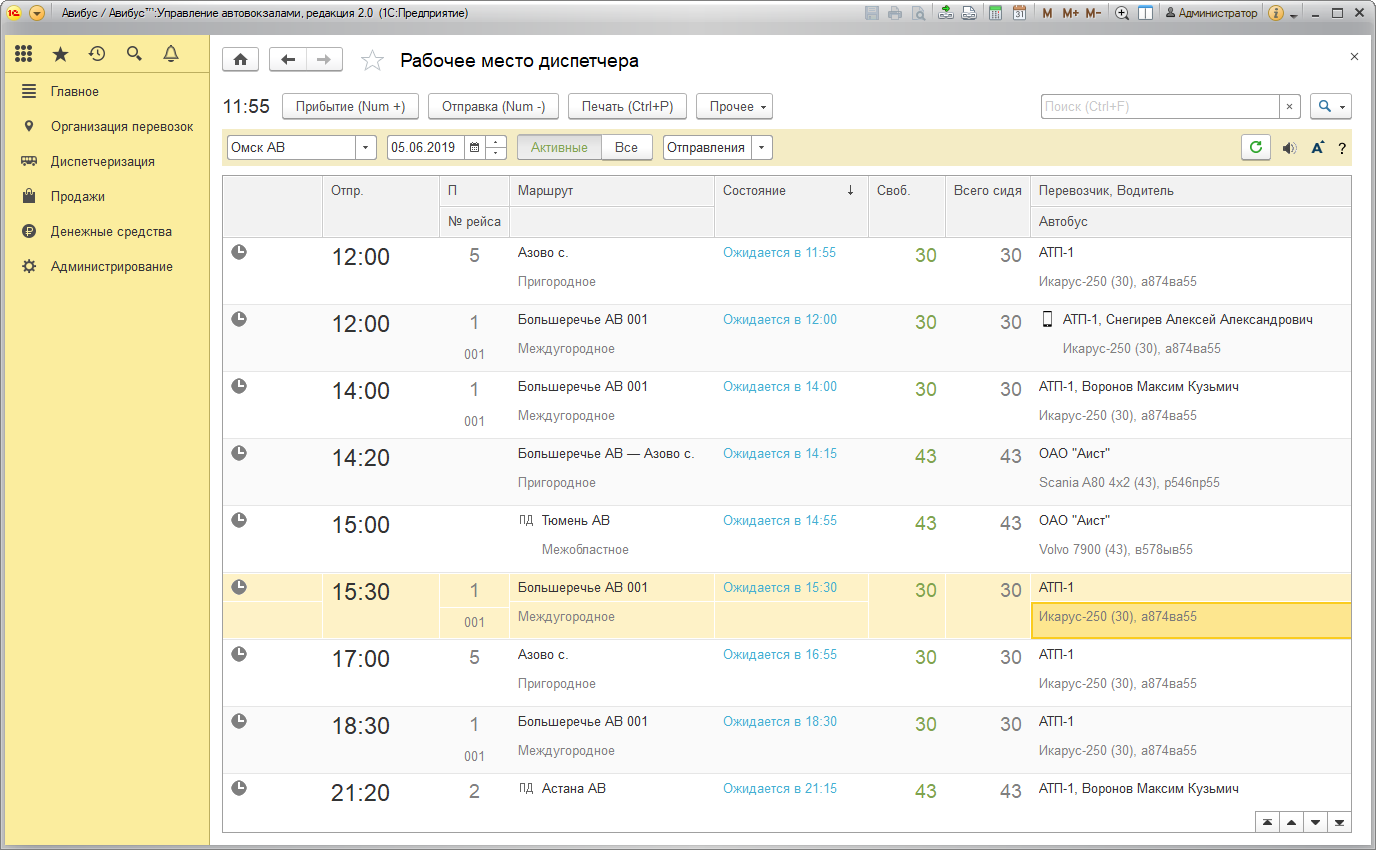Open the calendar picker for date
This screenshot has height=850, width=1376.
(x=474, y=147)
